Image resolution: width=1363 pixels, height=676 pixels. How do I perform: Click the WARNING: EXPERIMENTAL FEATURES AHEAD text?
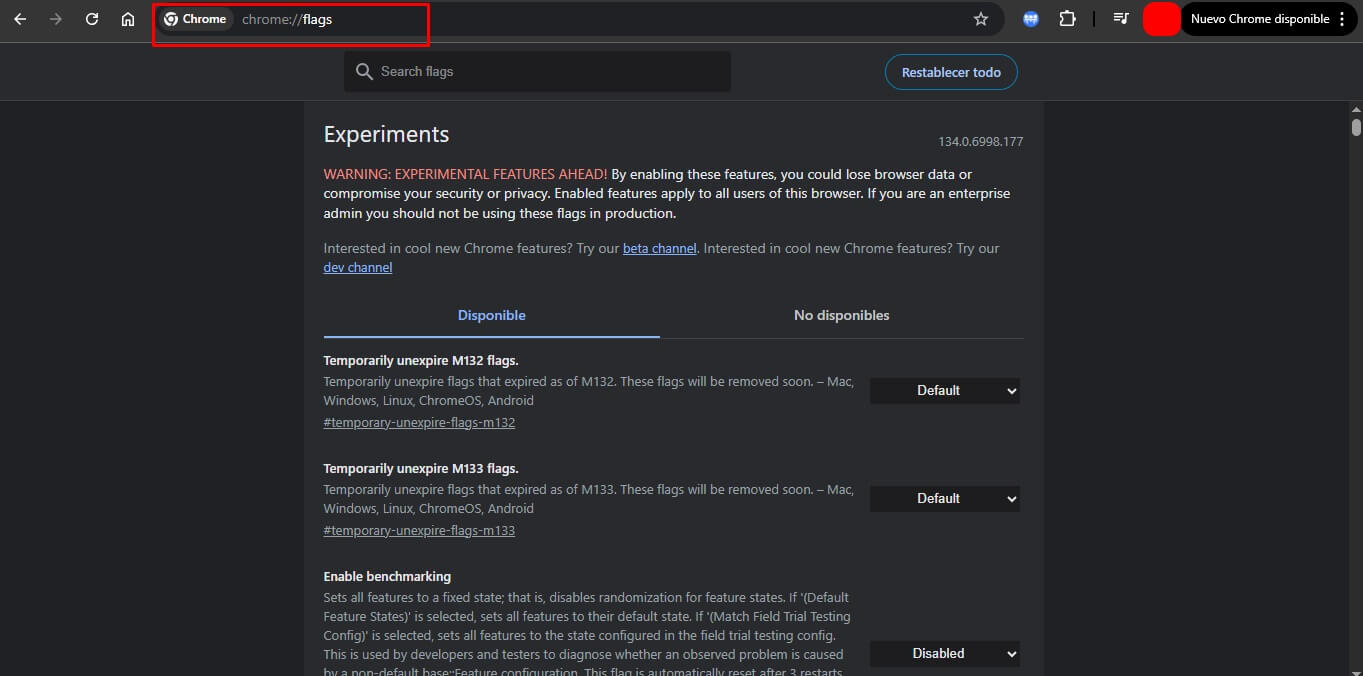pyautogui.click(x=465, y=174)
